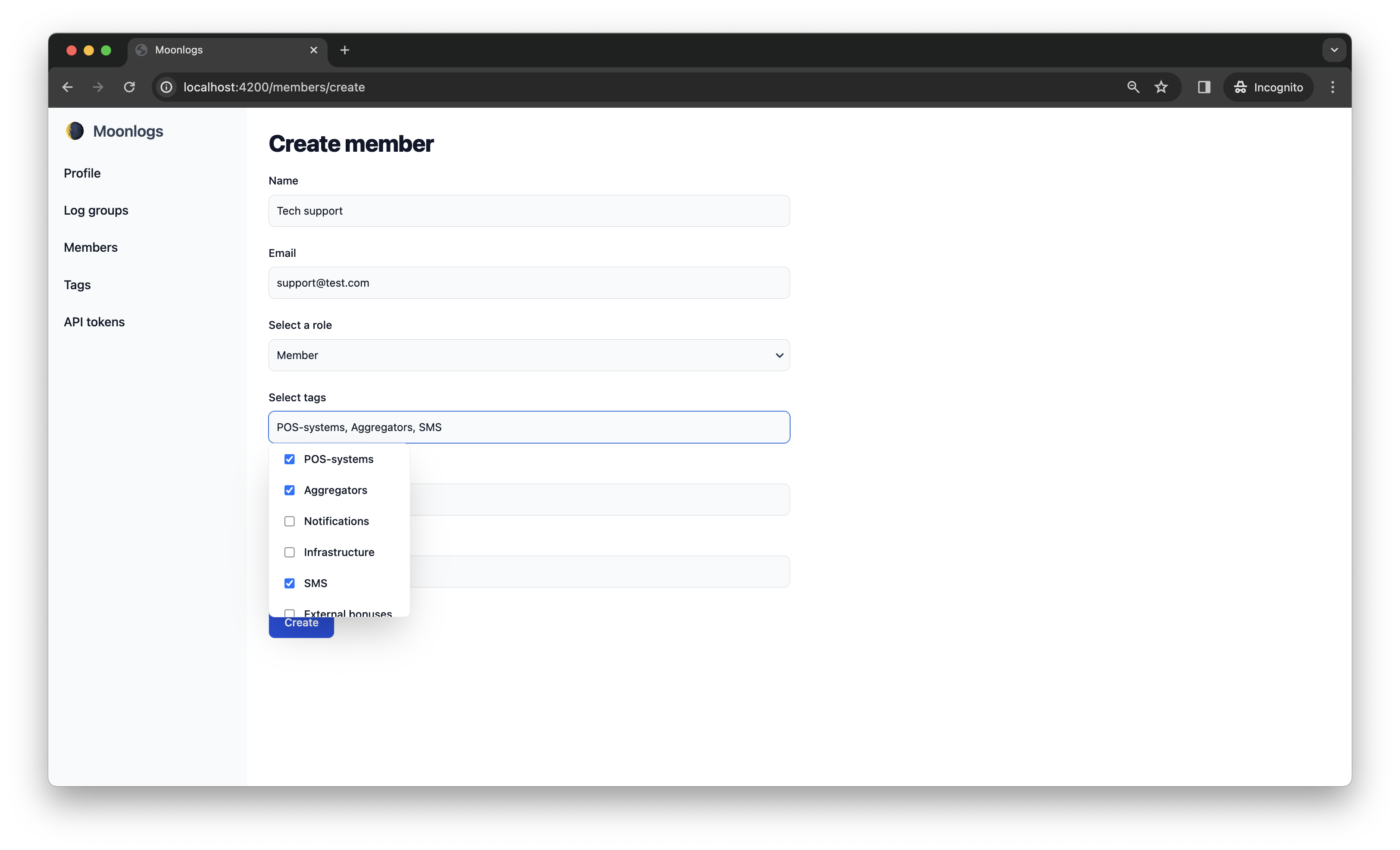Viewport: 1400px width, 850px height.
Task: Open a new tab with plus icon
Action: 344,50
